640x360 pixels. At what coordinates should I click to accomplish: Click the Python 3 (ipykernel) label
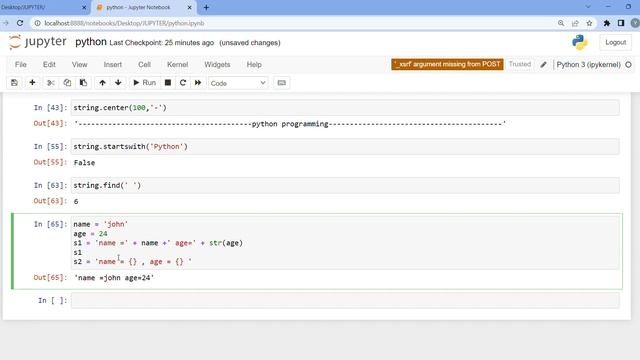coord(588,64)
